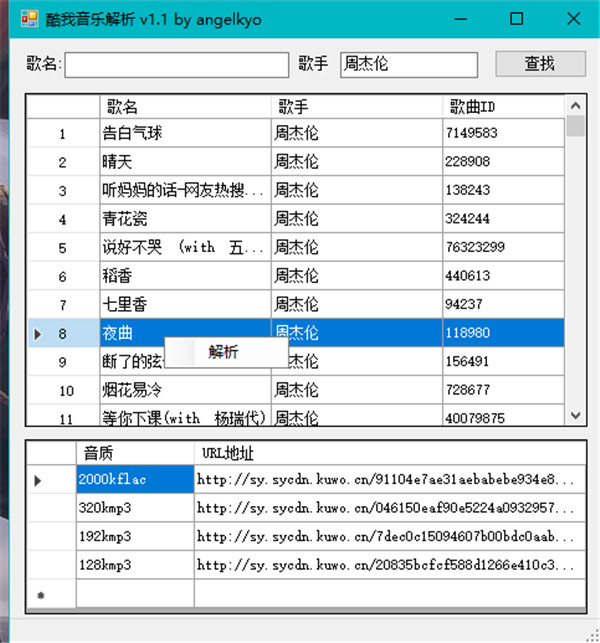Click the 歌名 column header
600x643 pixels.
(x=185, y=107)
